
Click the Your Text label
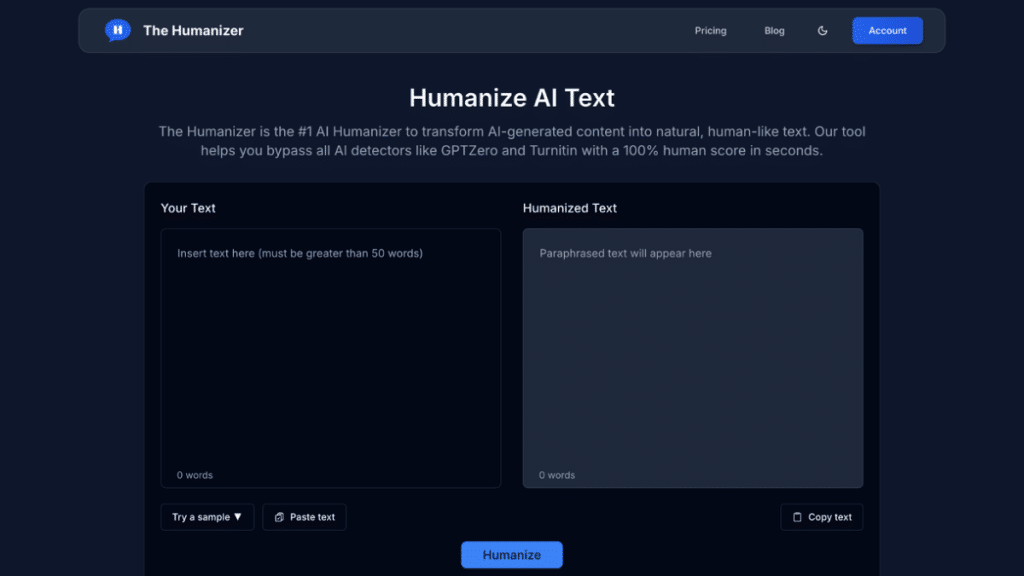click(188, 208)
